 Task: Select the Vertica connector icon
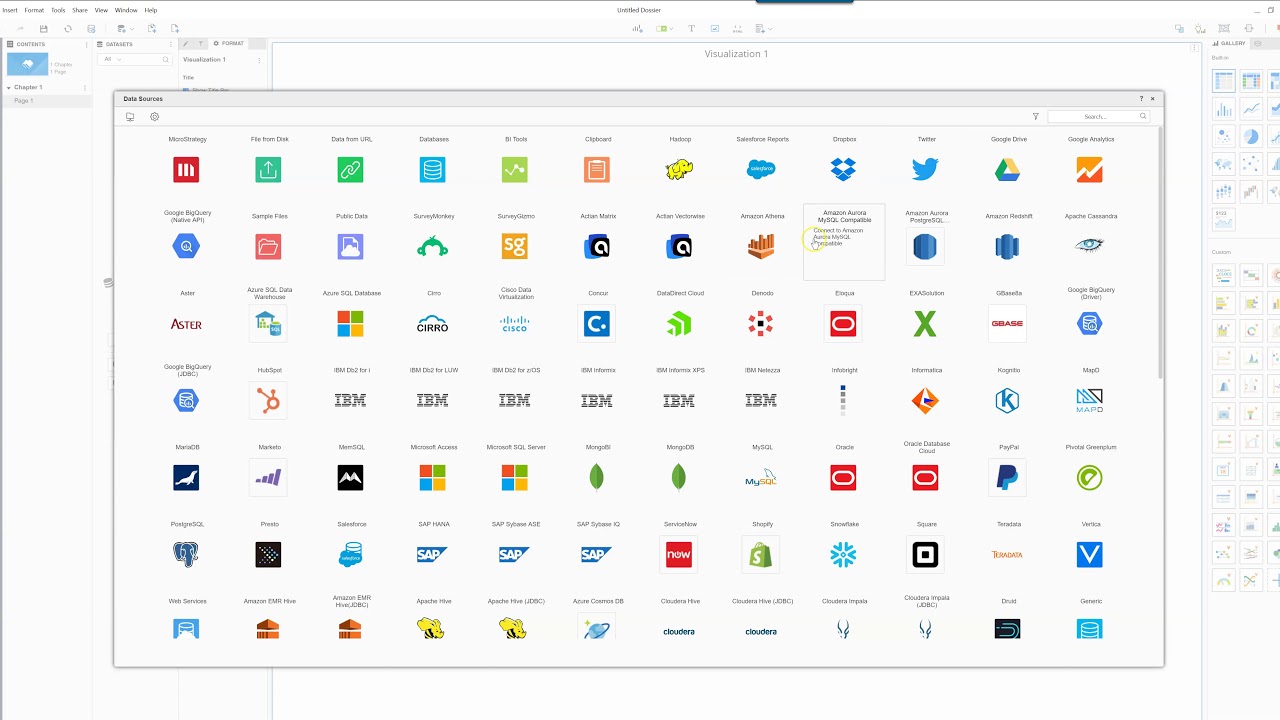1089,555
